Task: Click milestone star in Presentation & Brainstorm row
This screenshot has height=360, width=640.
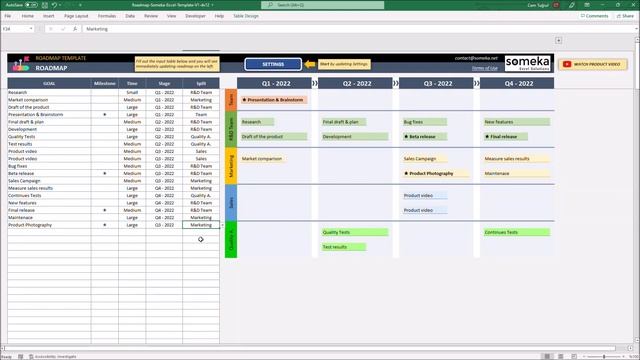Action: pos(104,115)
